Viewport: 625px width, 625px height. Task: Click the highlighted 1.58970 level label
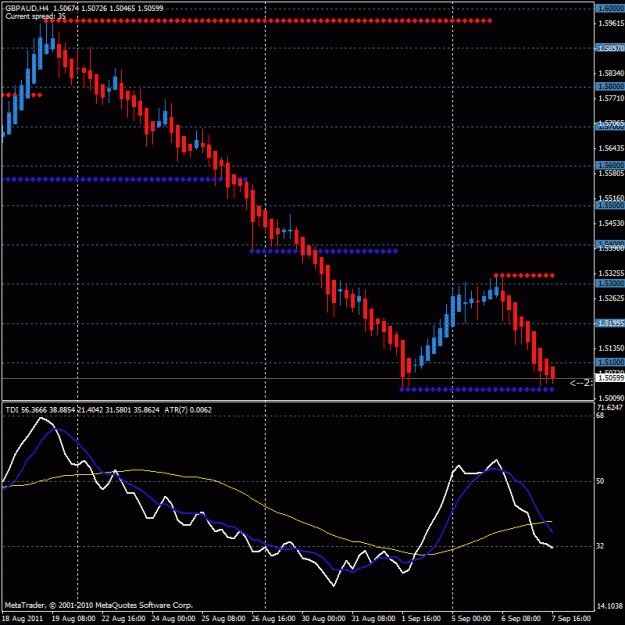pyautogui.click(x=610, y=48)
